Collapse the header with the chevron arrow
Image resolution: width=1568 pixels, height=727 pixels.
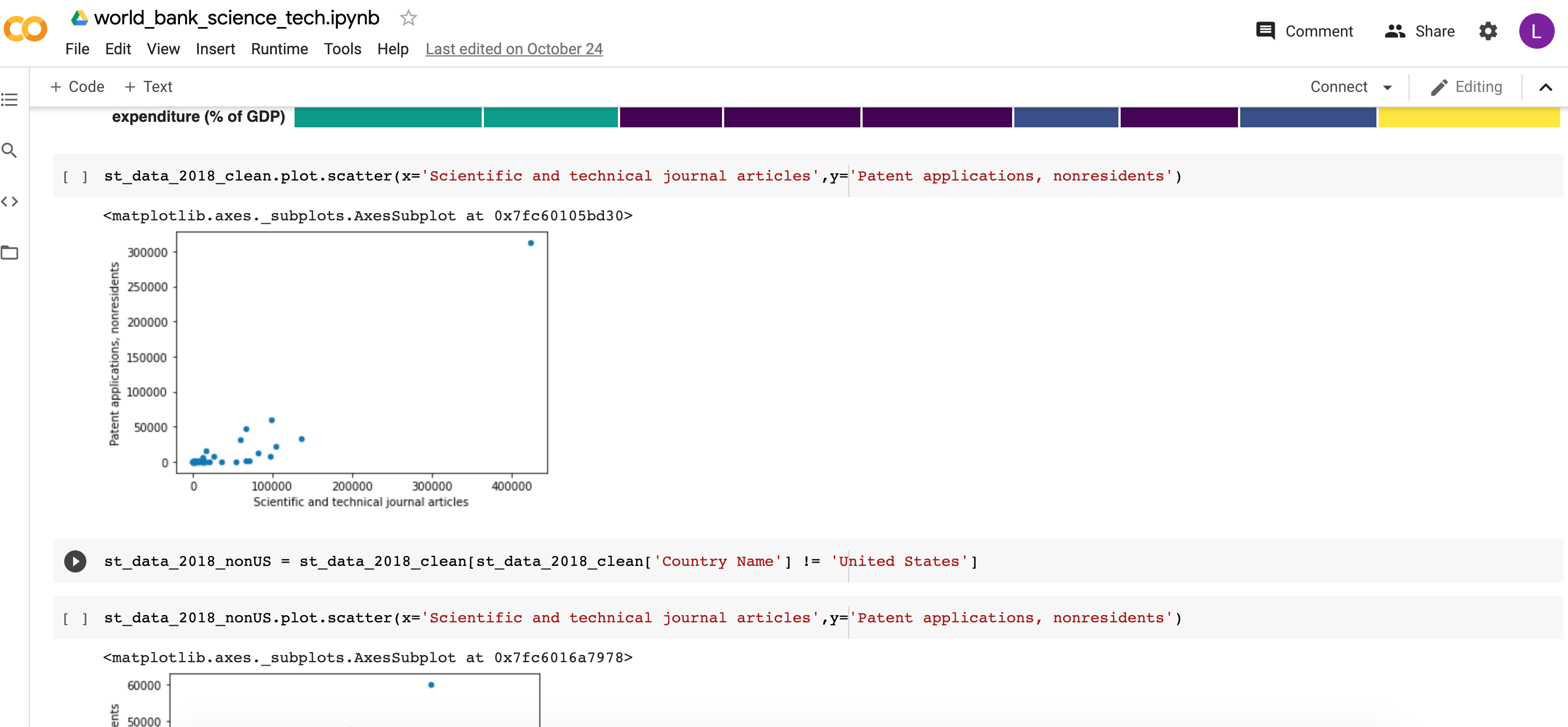1545,87
